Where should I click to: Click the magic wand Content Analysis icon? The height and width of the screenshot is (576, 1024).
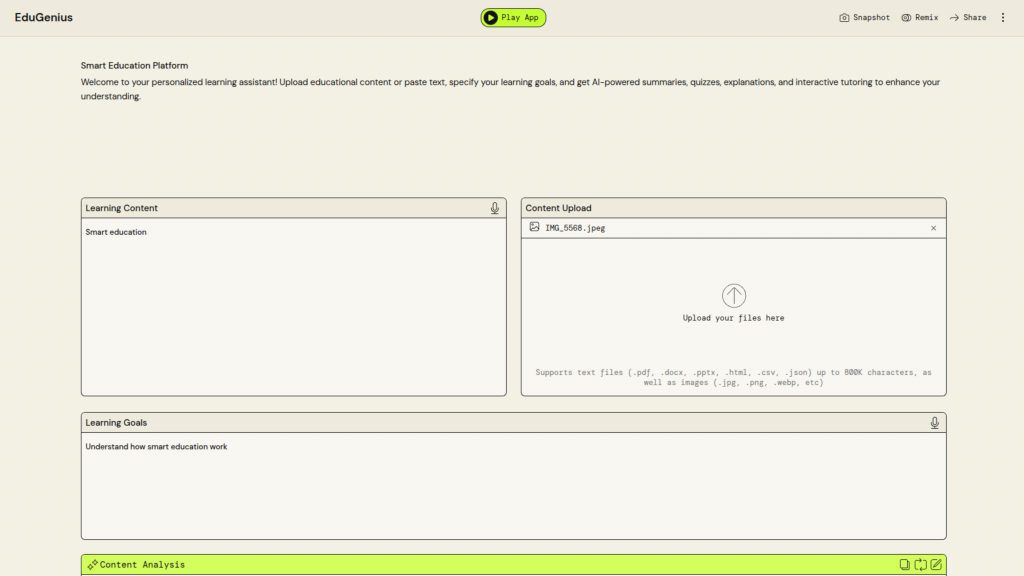tap(92, 565)
